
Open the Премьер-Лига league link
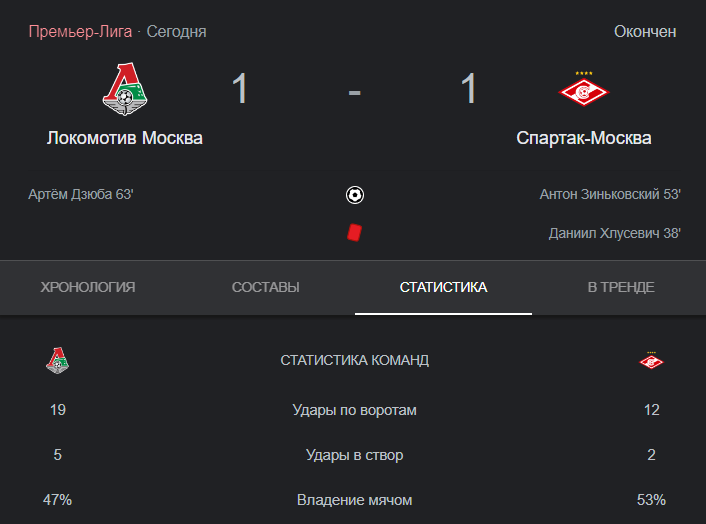[80, 32]
